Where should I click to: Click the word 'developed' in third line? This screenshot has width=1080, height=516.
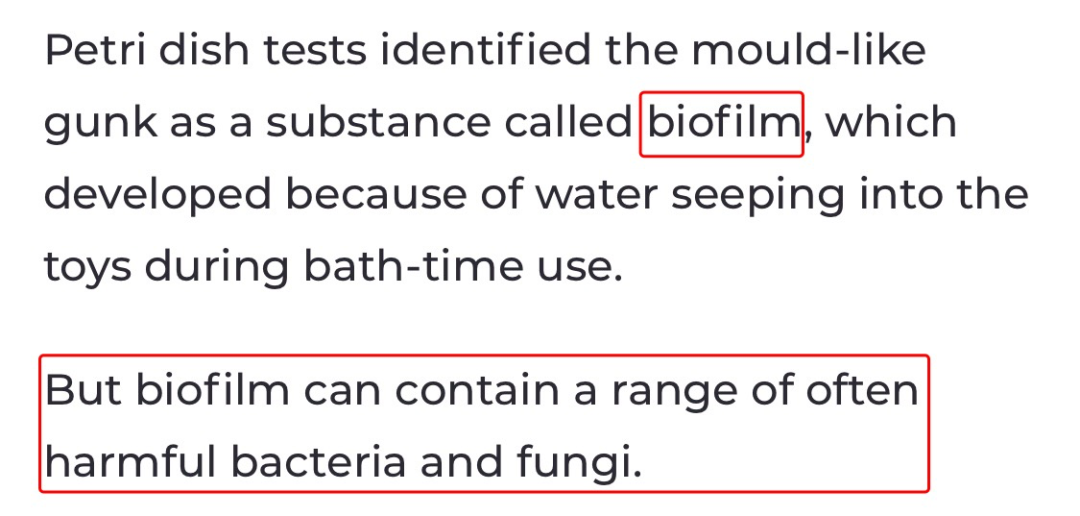point(158,197)
